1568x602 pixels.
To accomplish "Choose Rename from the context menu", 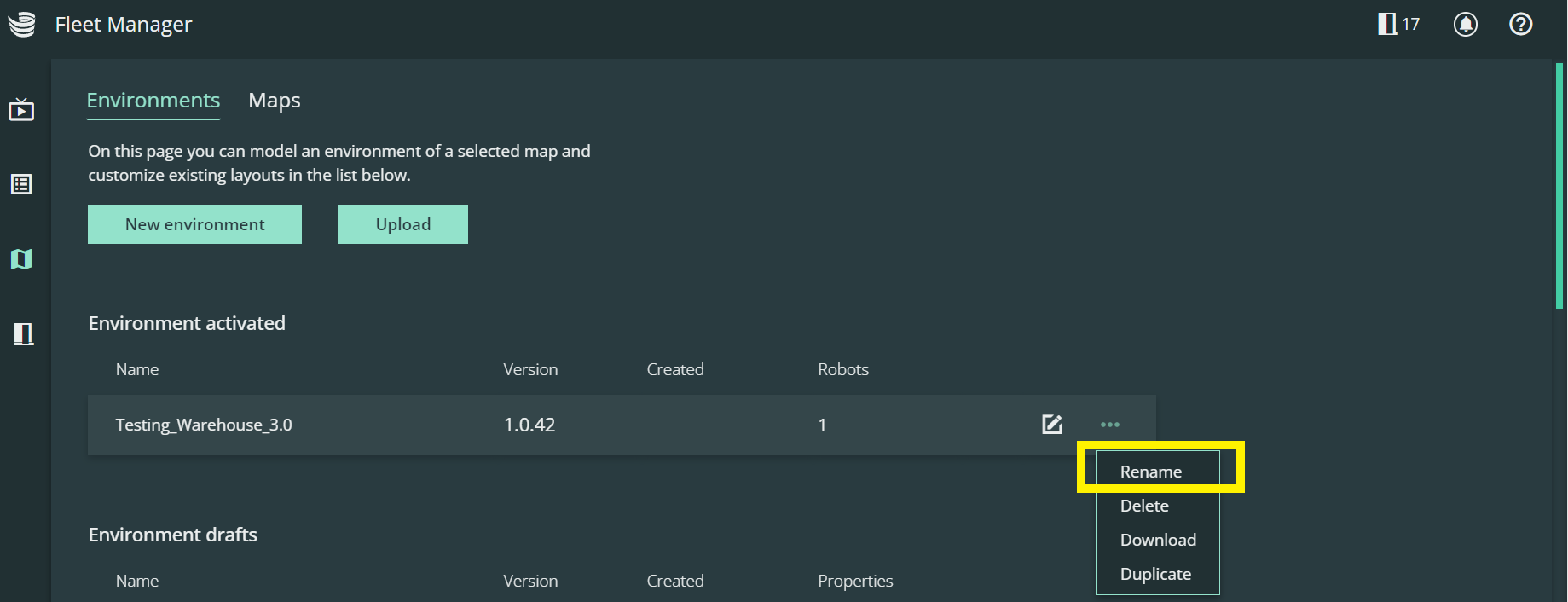I will [x=1150, y=472].
